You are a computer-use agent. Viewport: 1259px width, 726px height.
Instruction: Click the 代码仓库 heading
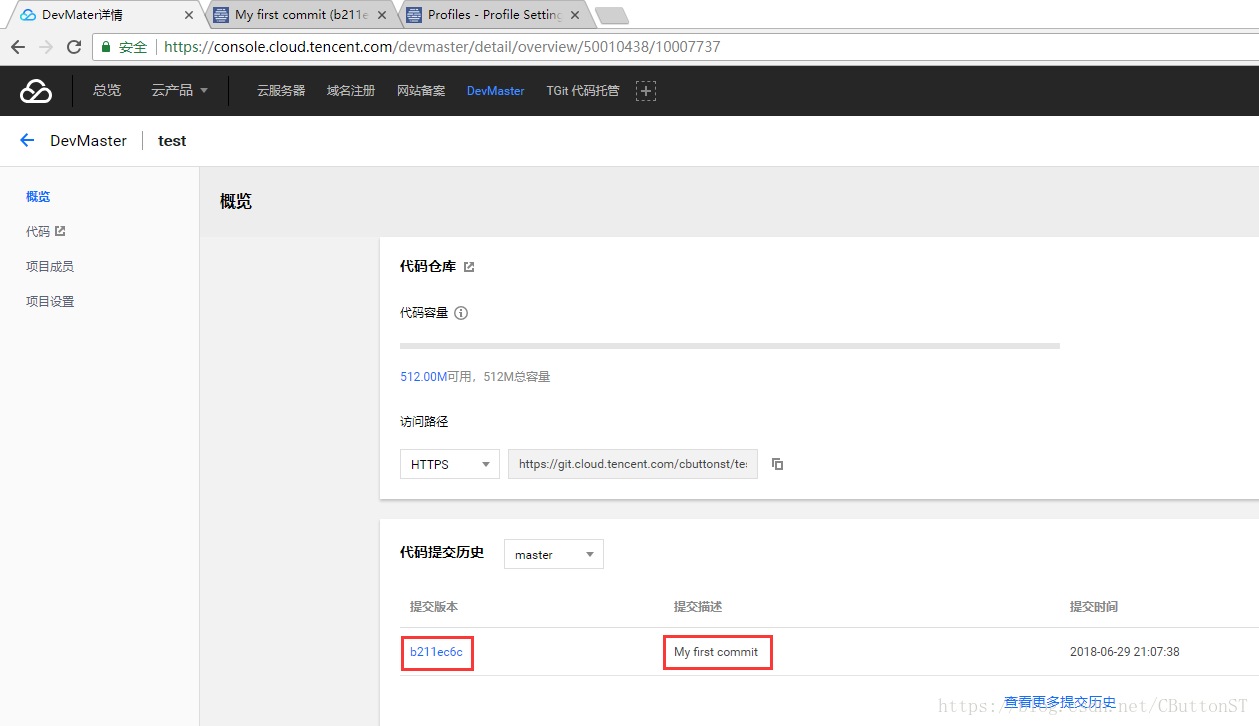pyautogui.click(x=428, y=267)
